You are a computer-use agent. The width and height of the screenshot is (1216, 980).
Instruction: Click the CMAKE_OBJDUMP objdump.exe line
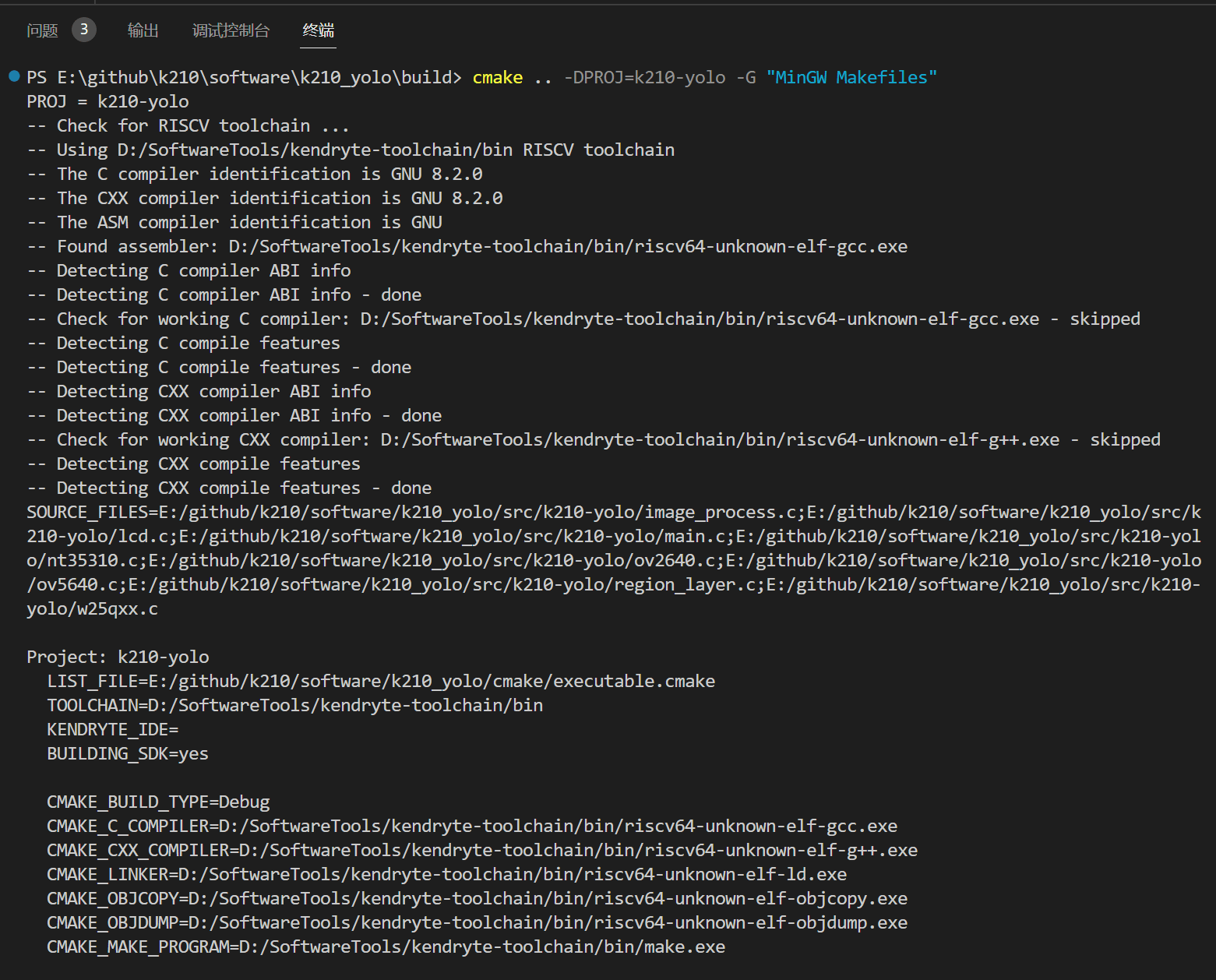click(478, 923)
